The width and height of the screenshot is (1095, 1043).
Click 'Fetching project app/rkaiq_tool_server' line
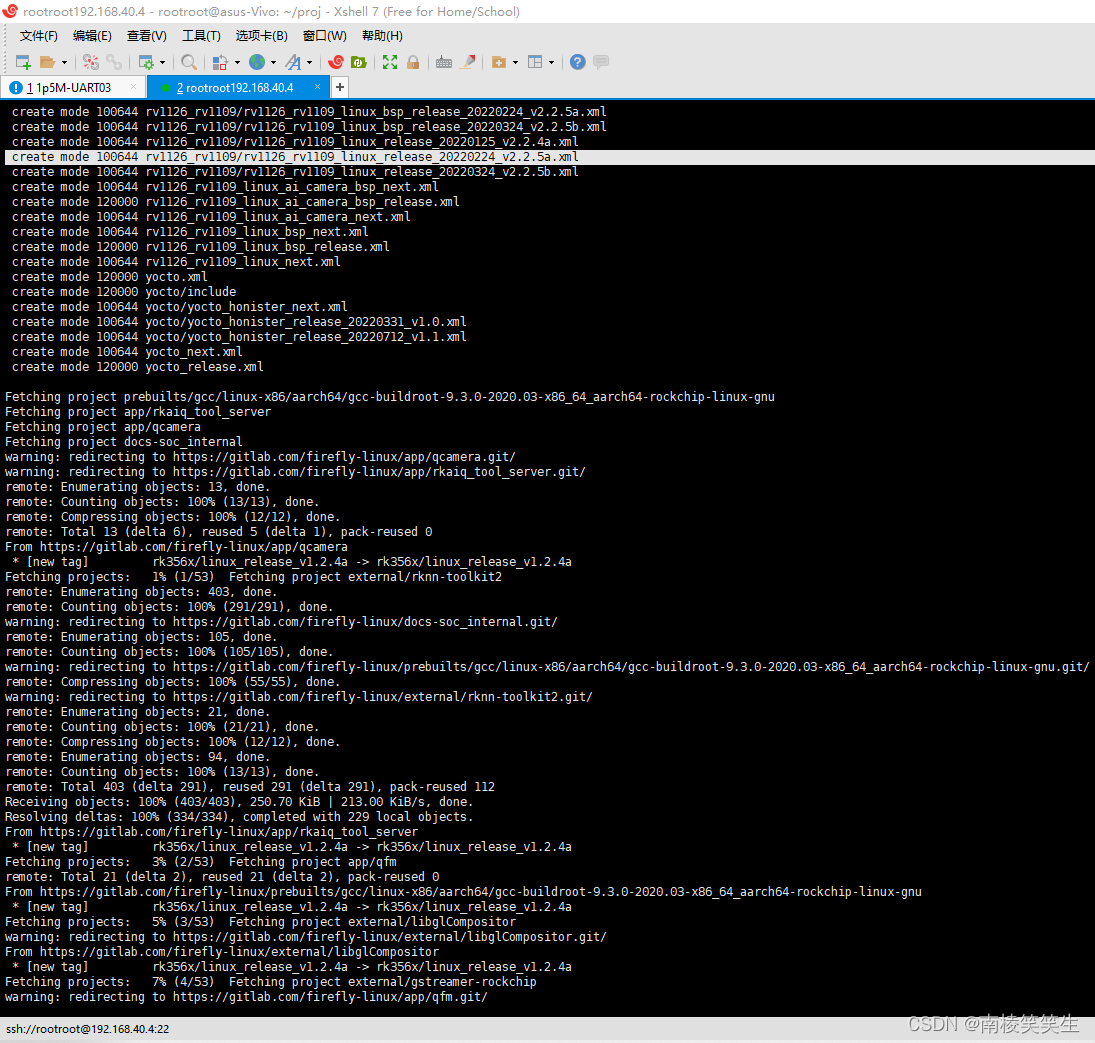[x=138, y=412]
